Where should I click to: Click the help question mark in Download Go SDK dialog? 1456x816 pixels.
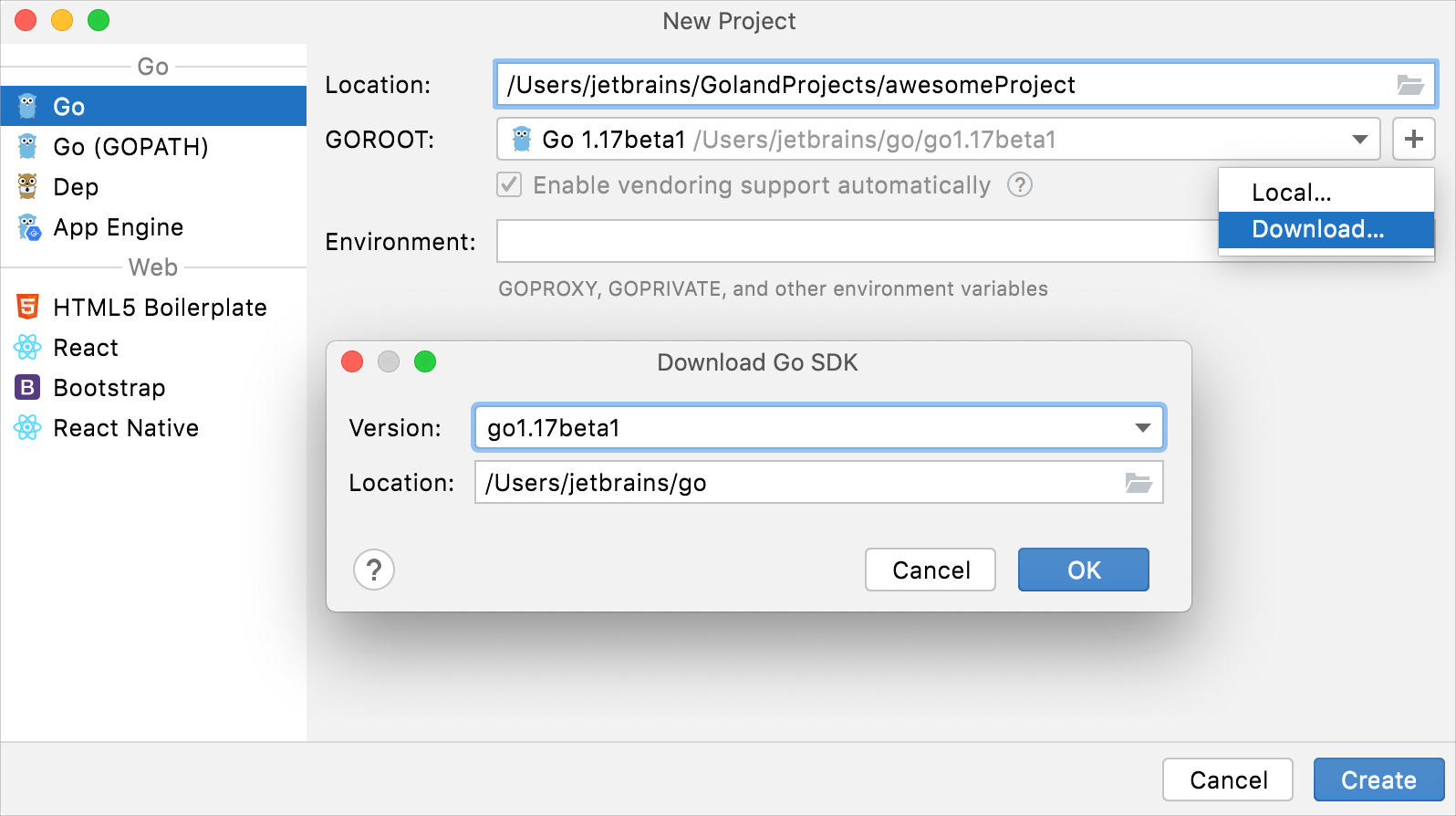[374, 570]
